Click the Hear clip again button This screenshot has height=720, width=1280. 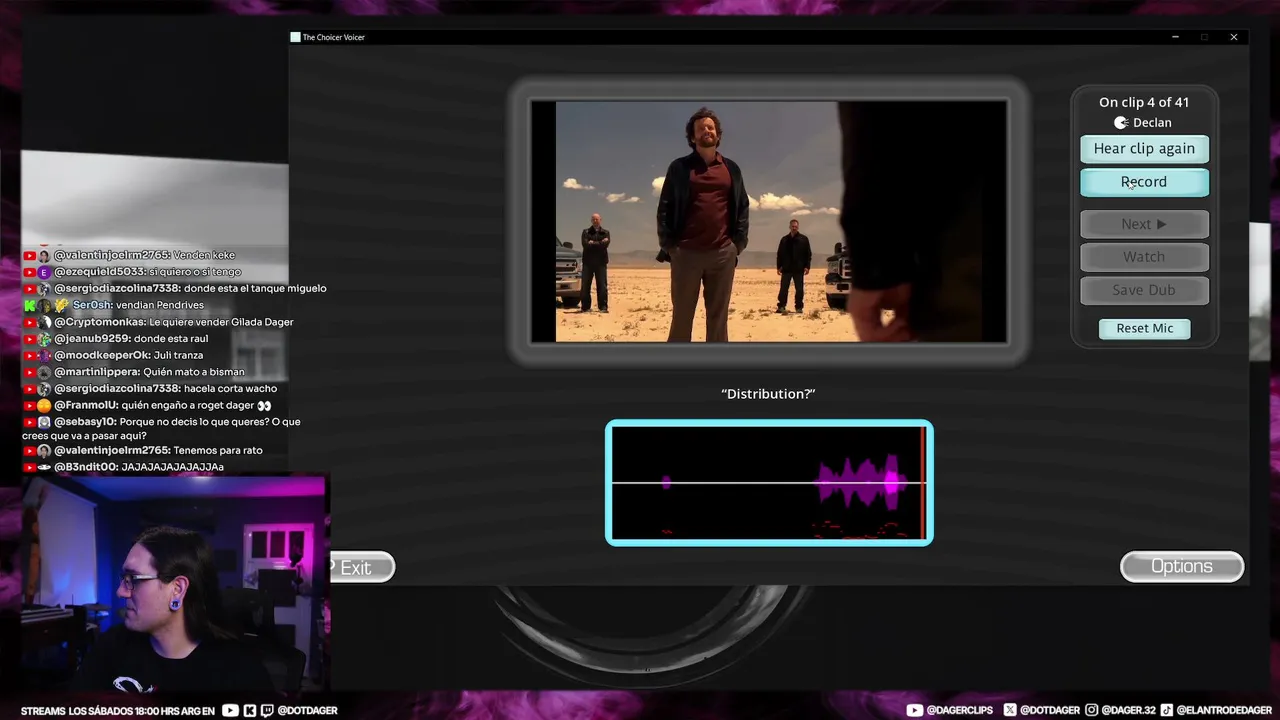(x=1144, y=149)
